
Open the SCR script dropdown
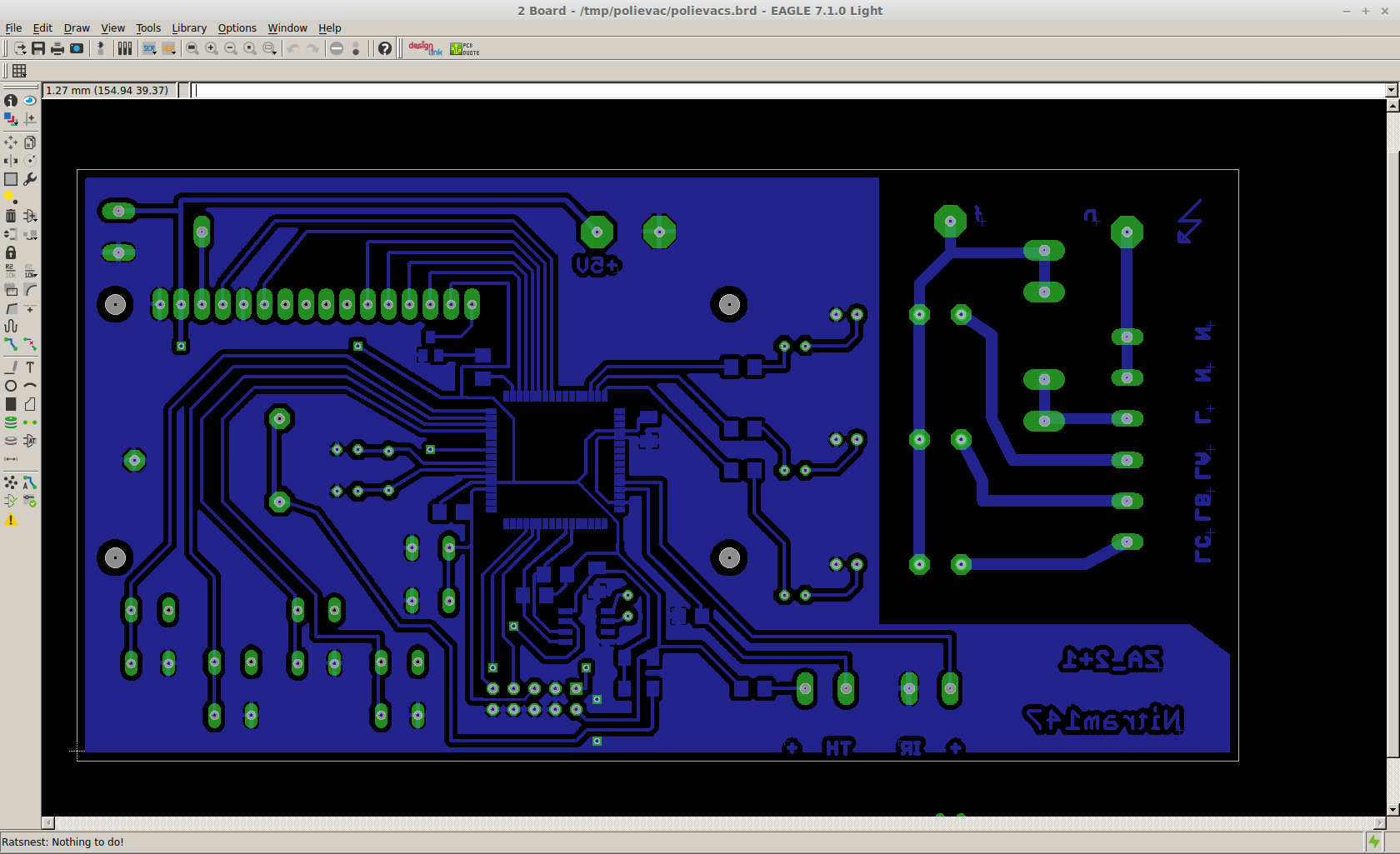point(149,48)
